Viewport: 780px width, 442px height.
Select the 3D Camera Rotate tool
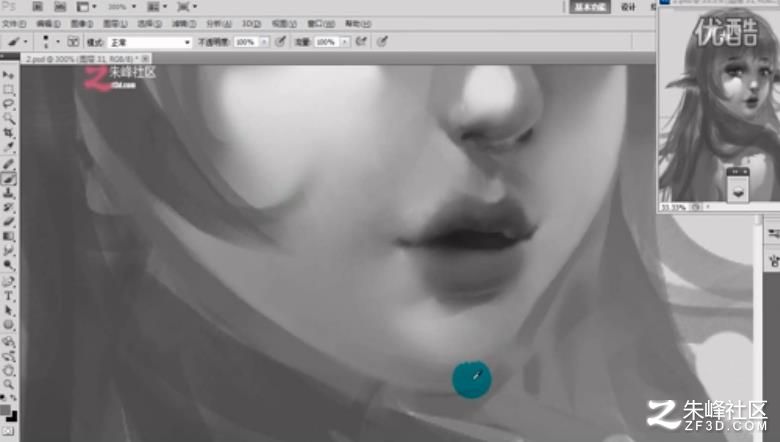pos(8,356)
